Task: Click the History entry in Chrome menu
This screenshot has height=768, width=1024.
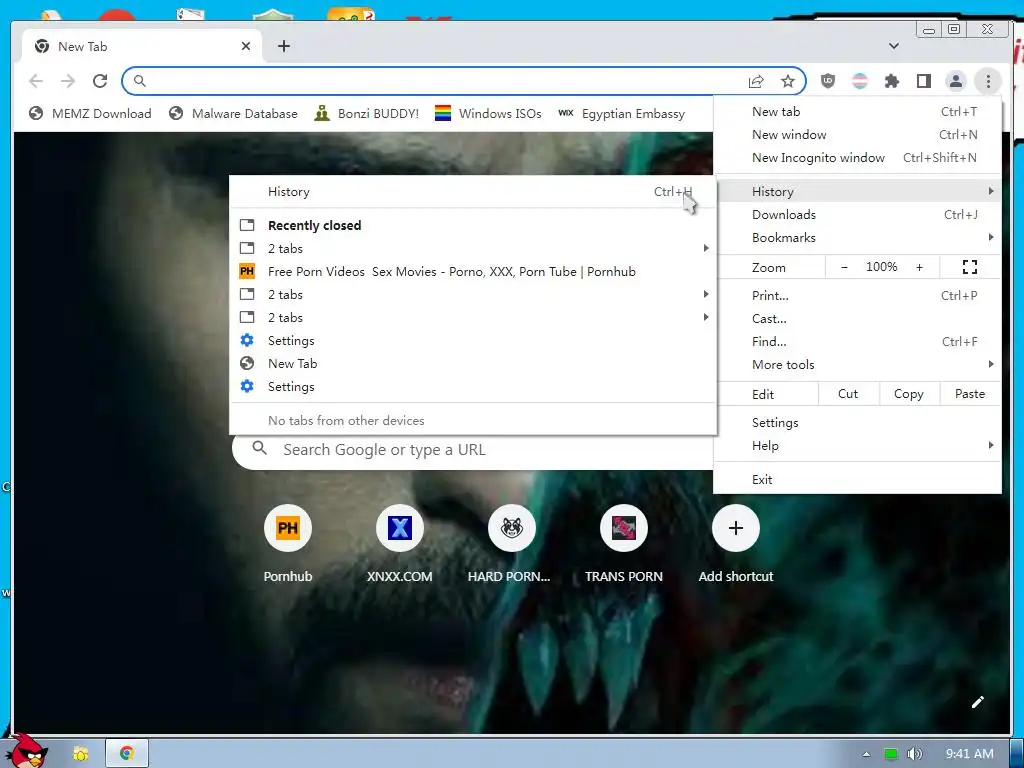Action: coord(857,191)
